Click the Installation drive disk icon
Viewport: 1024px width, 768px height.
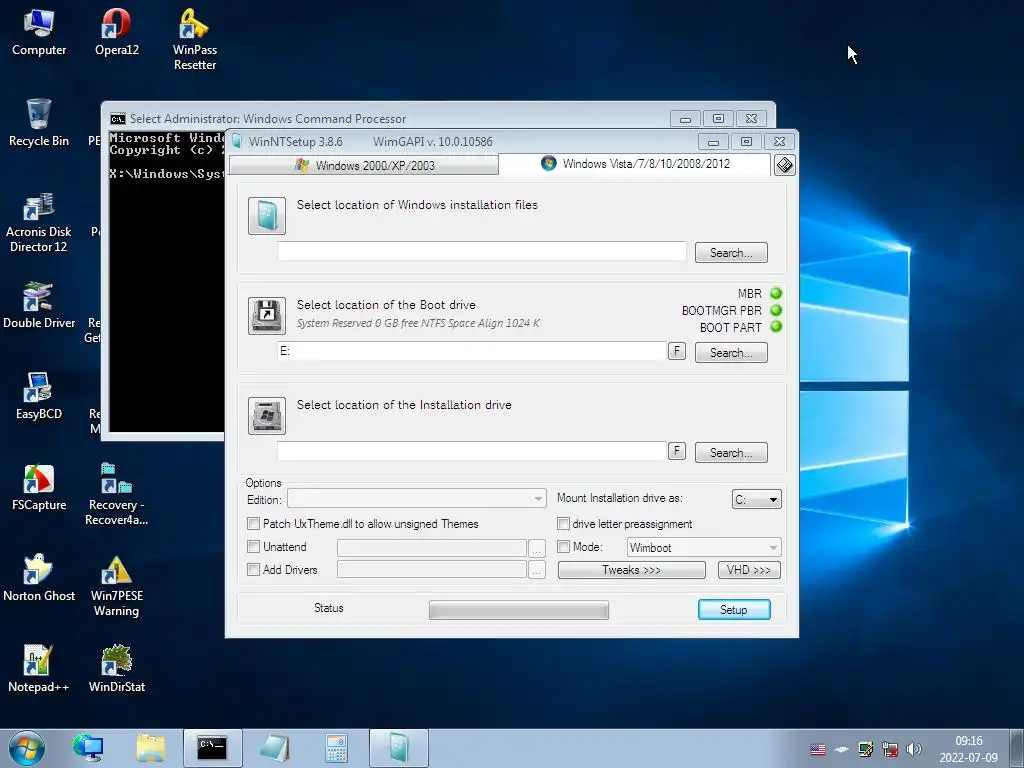click(x=266, y=415)
